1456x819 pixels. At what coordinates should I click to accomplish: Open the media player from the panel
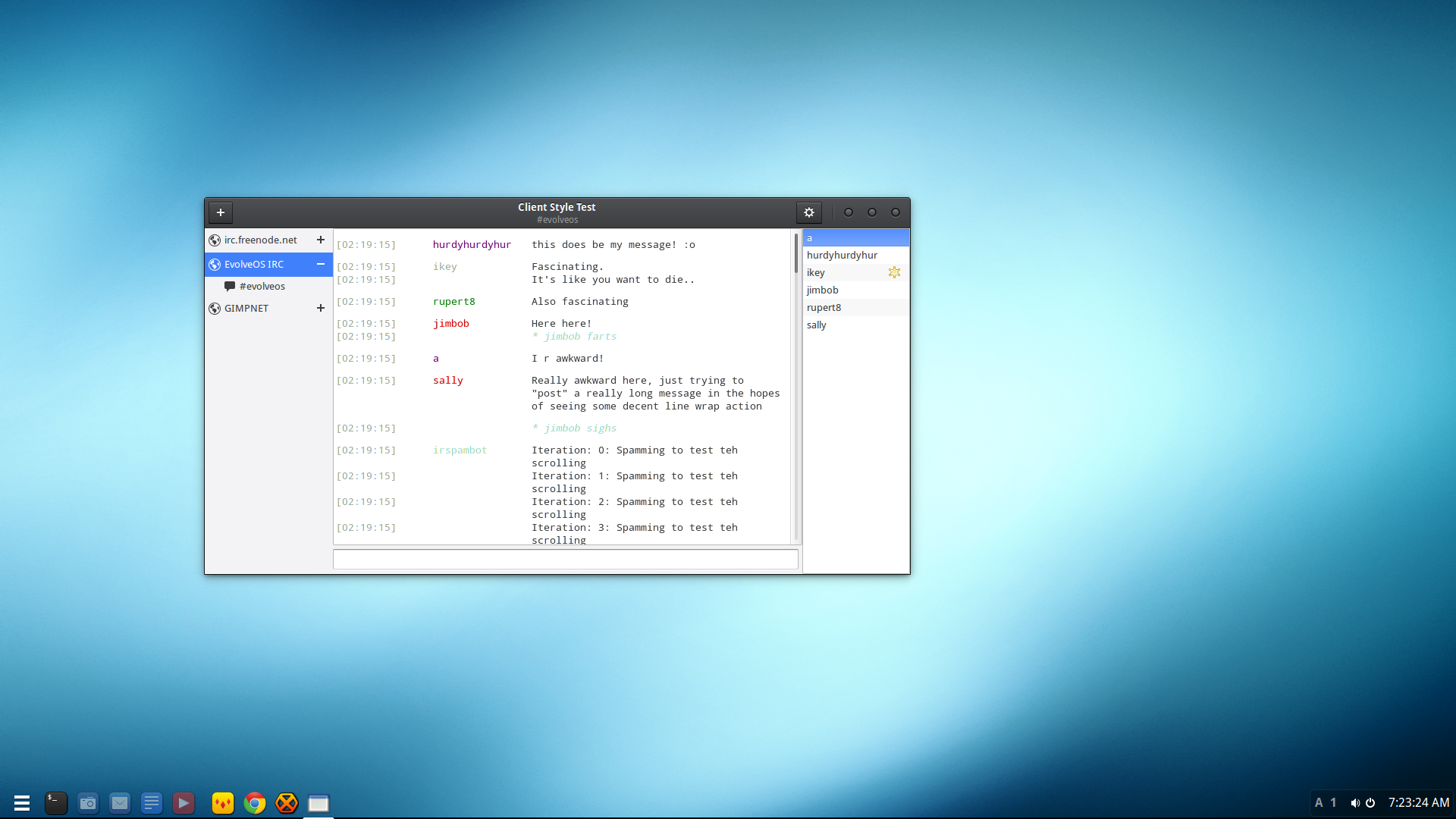click(184, 803)
